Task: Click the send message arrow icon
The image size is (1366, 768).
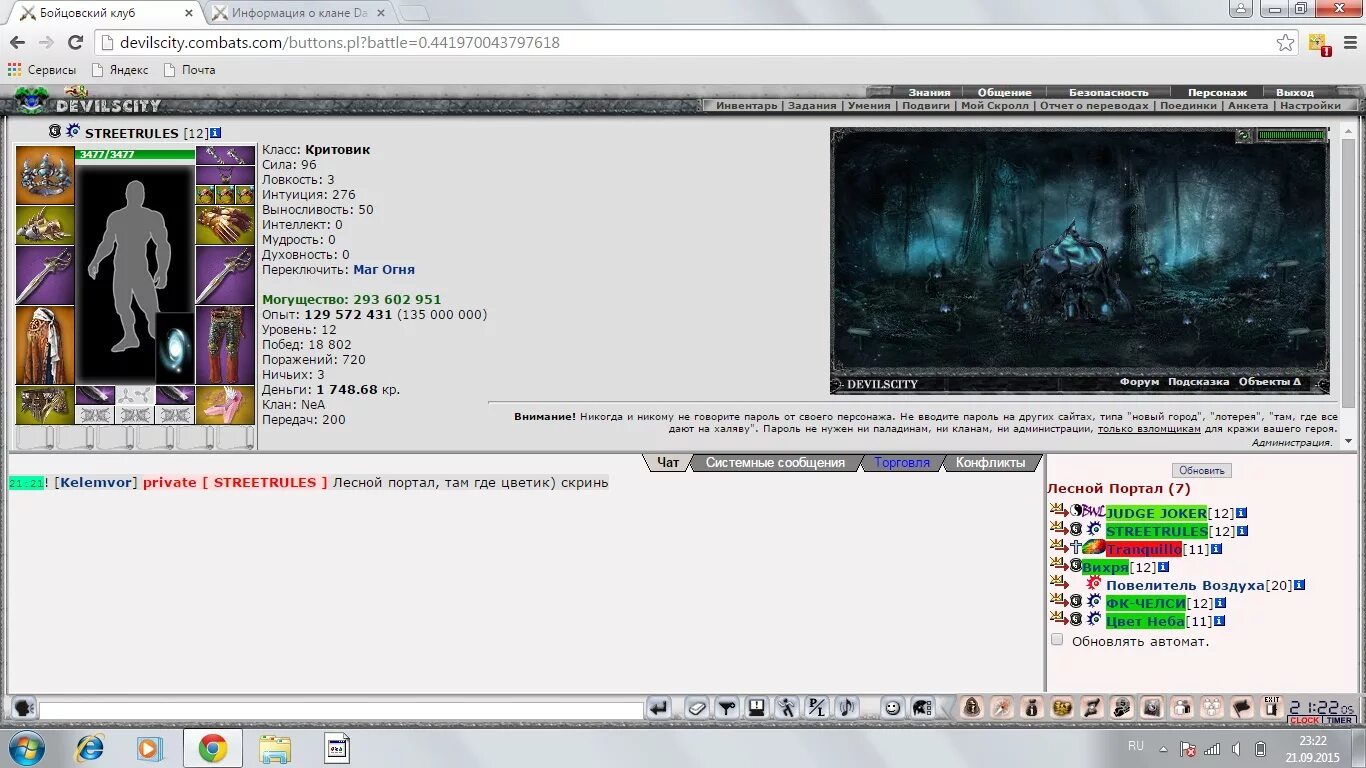Action: pos(658,708)
